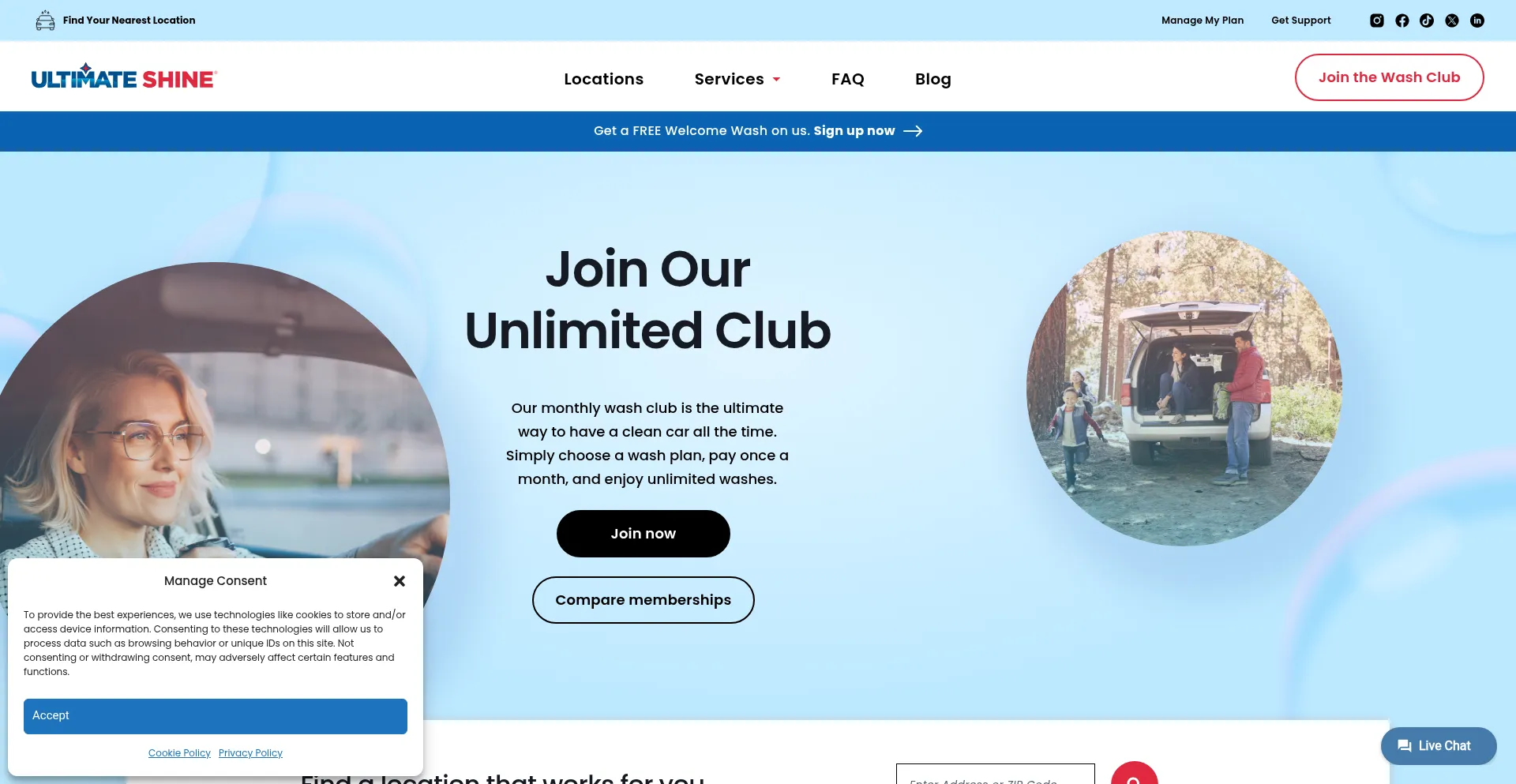The image size is (1516, 784).
Task: Expand the Services dropdown menu
Action: [737, 79]
